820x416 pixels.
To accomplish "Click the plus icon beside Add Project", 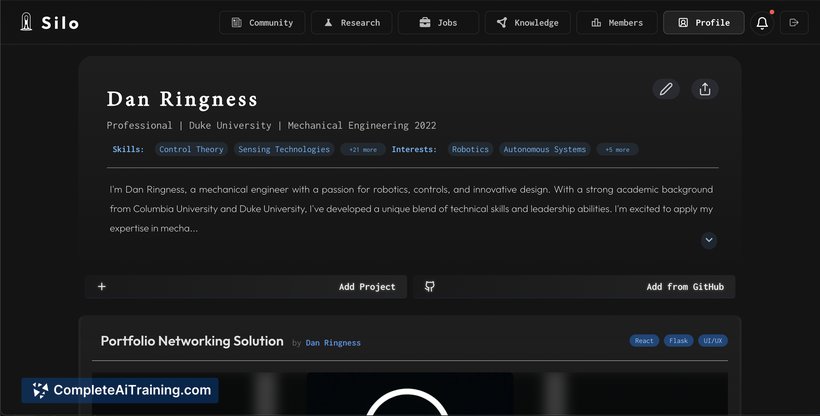I will coord(102,286).
